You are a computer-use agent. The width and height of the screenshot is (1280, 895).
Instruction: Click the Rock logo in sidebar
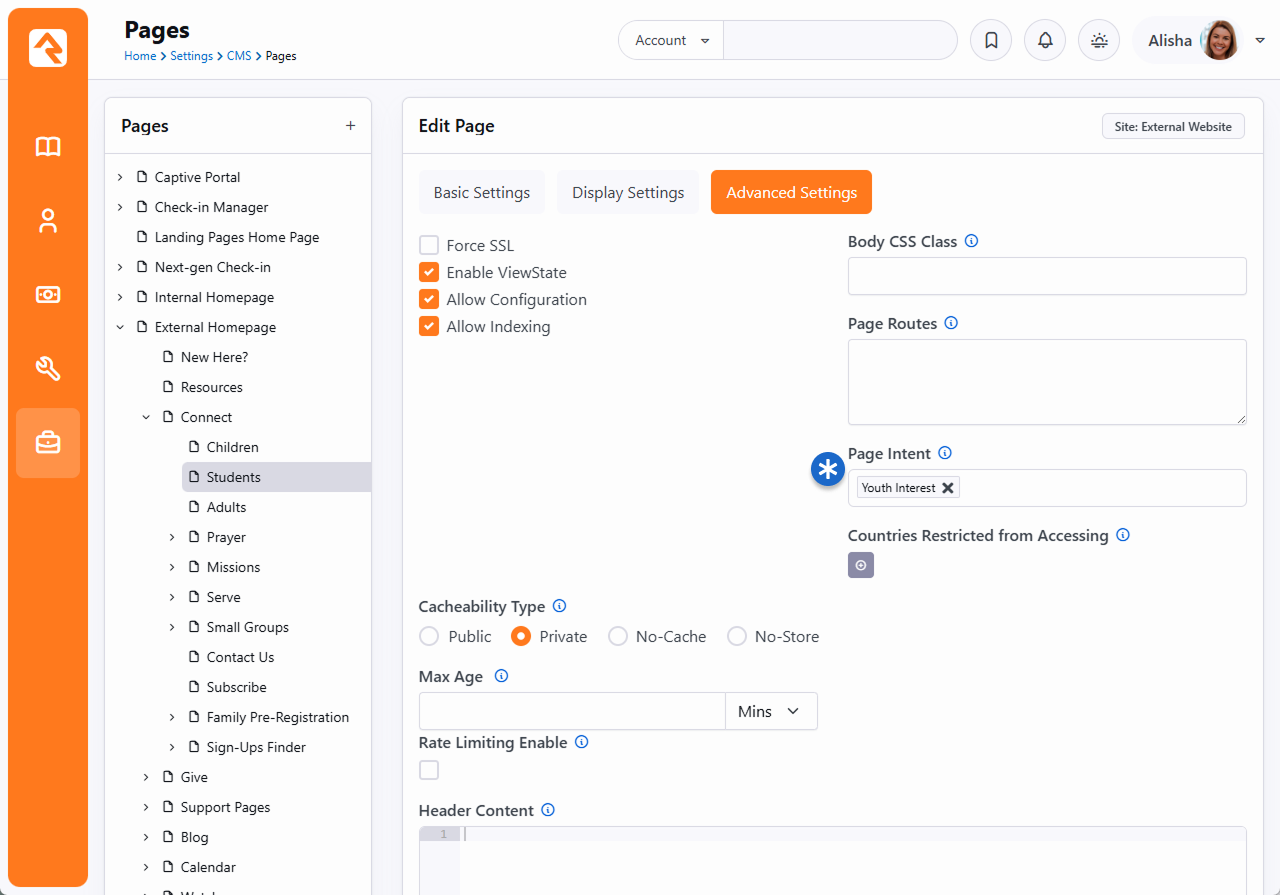pyautogui.click(x=48, y=48)
